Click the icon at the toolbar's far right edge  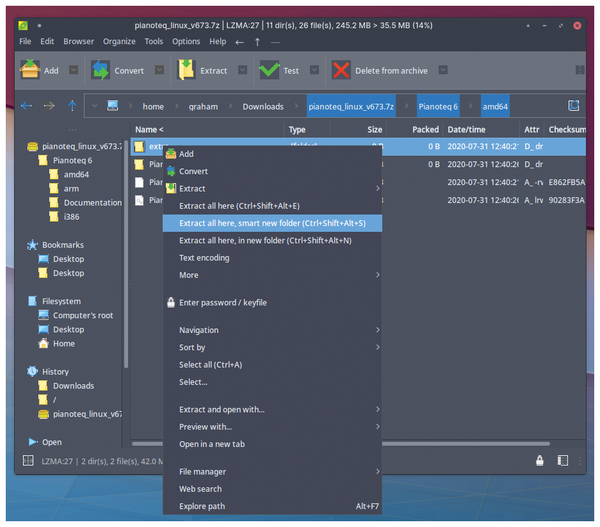click(580, 70)
